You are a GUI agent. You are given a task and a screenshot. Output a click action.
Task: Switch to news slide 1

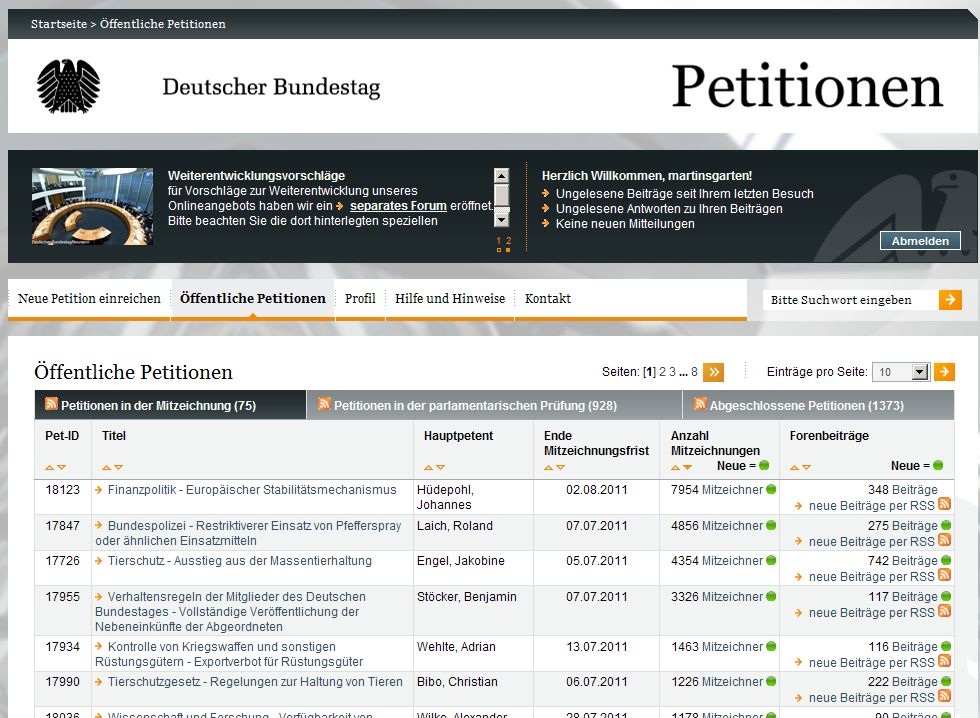coord(499,244)
